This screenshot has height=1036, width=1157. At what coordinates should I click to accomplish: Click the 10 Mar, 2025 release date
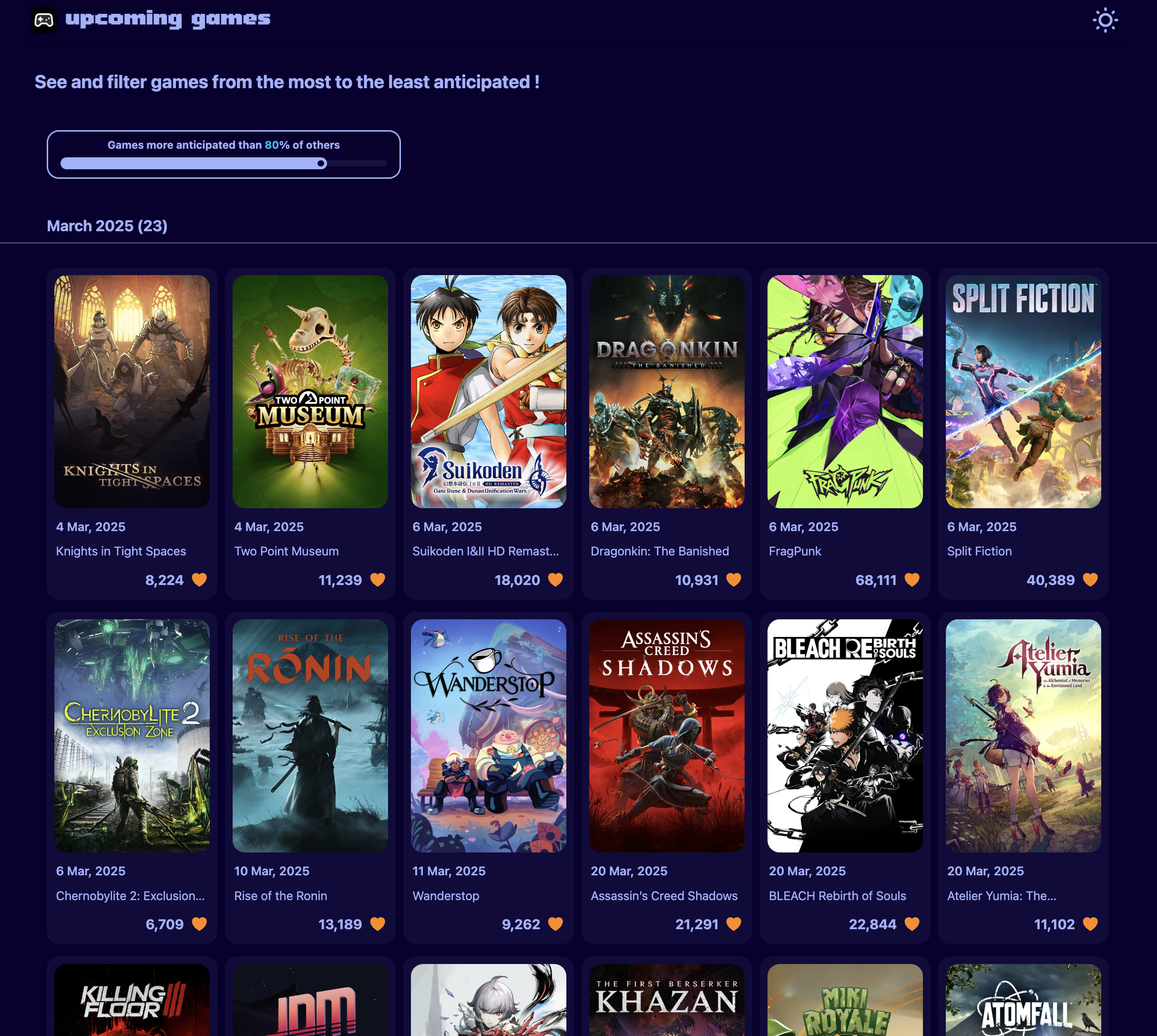click(272, 871)
